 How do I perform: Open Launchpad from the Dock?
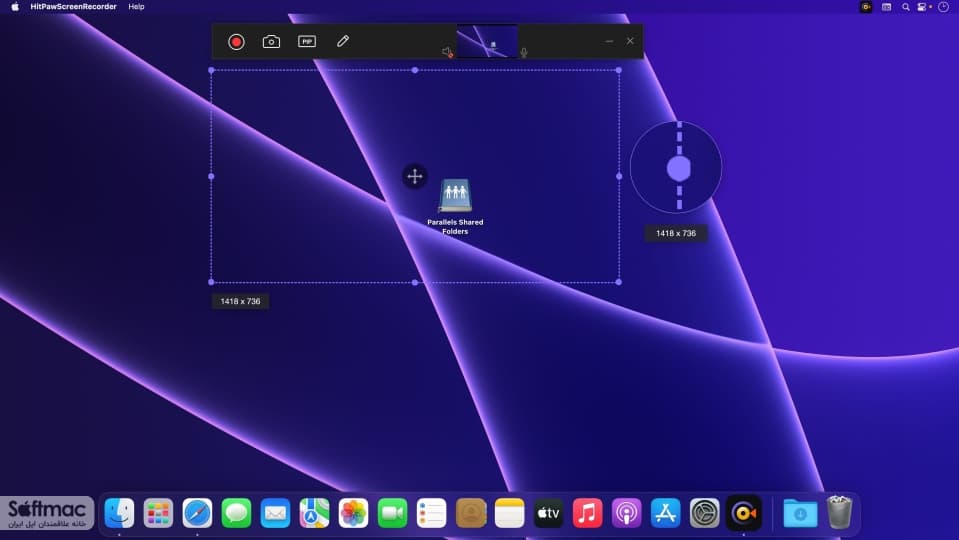point(158,512)
